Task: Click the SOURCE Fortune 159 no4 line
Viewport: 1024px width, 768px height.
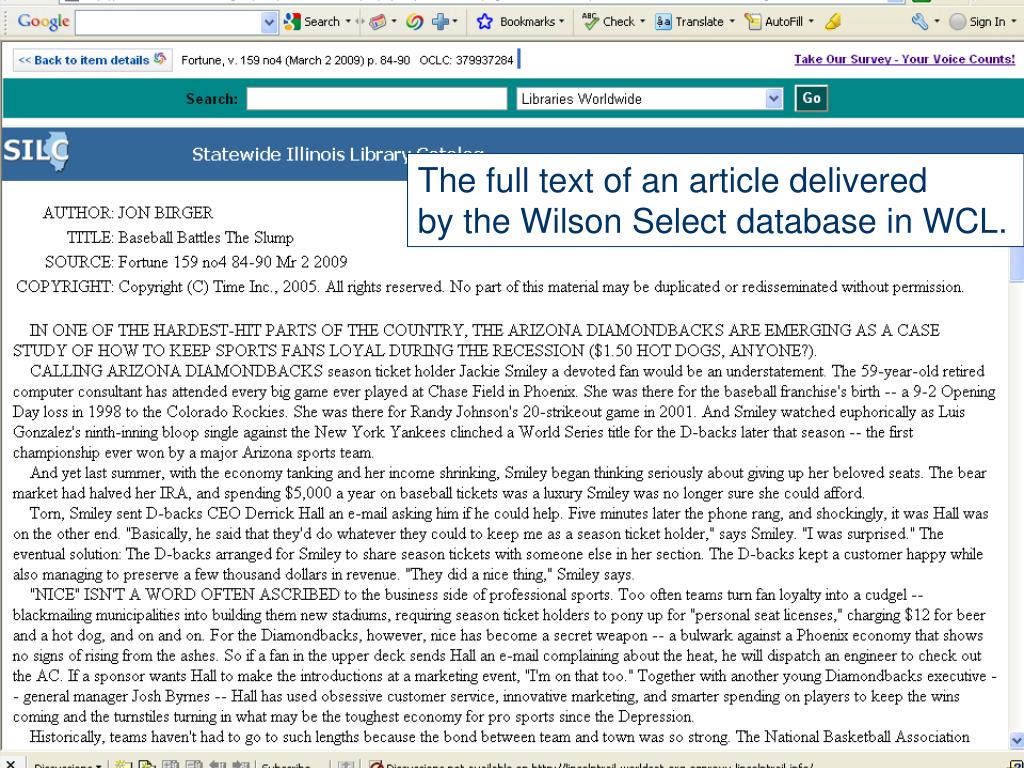Action: pyautogui.click(x=196, y=263)
